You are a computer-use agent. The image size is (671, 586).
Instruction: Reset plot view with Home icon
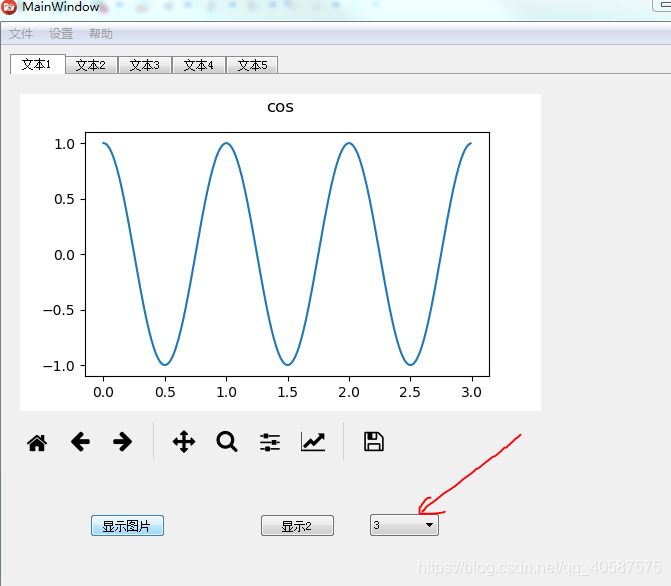coord(37,442)
